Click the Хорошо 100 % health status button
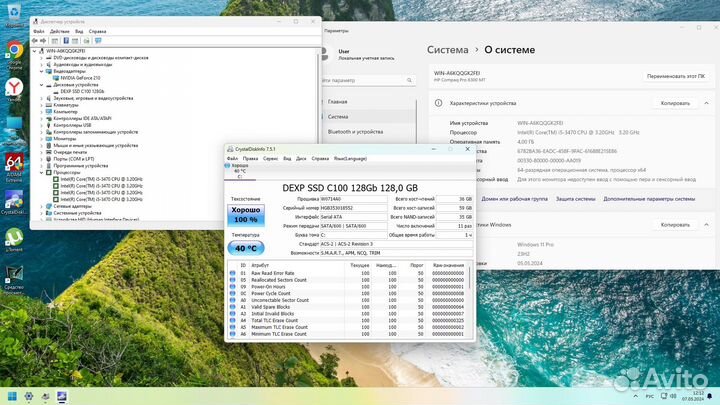The width and height of the screenshot is (720, 405). (246, 214)
